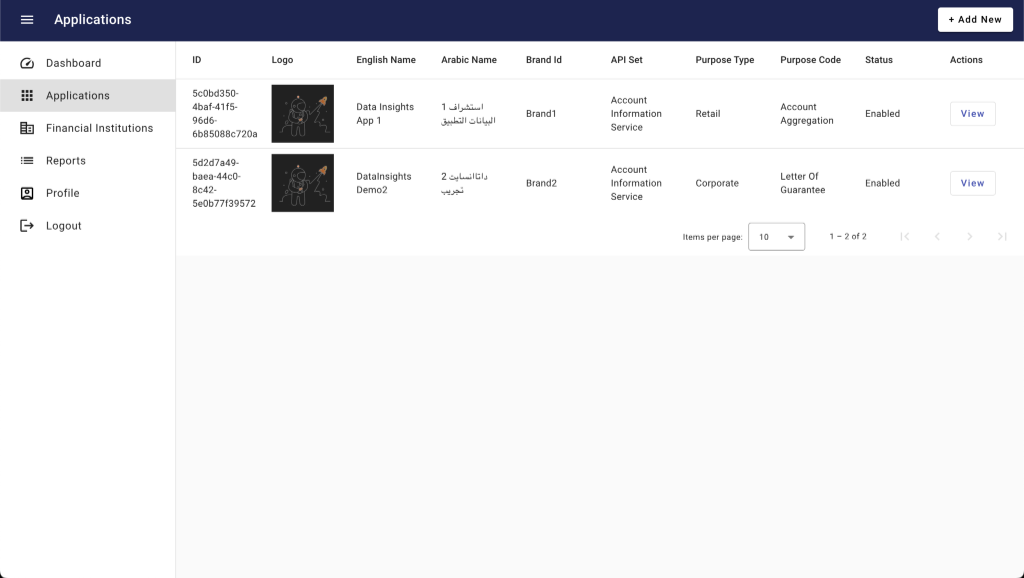Open Financial Institutions via its bank icon
The height and width of the screenshot is (578, 1024).
click(x=27, y=128)
